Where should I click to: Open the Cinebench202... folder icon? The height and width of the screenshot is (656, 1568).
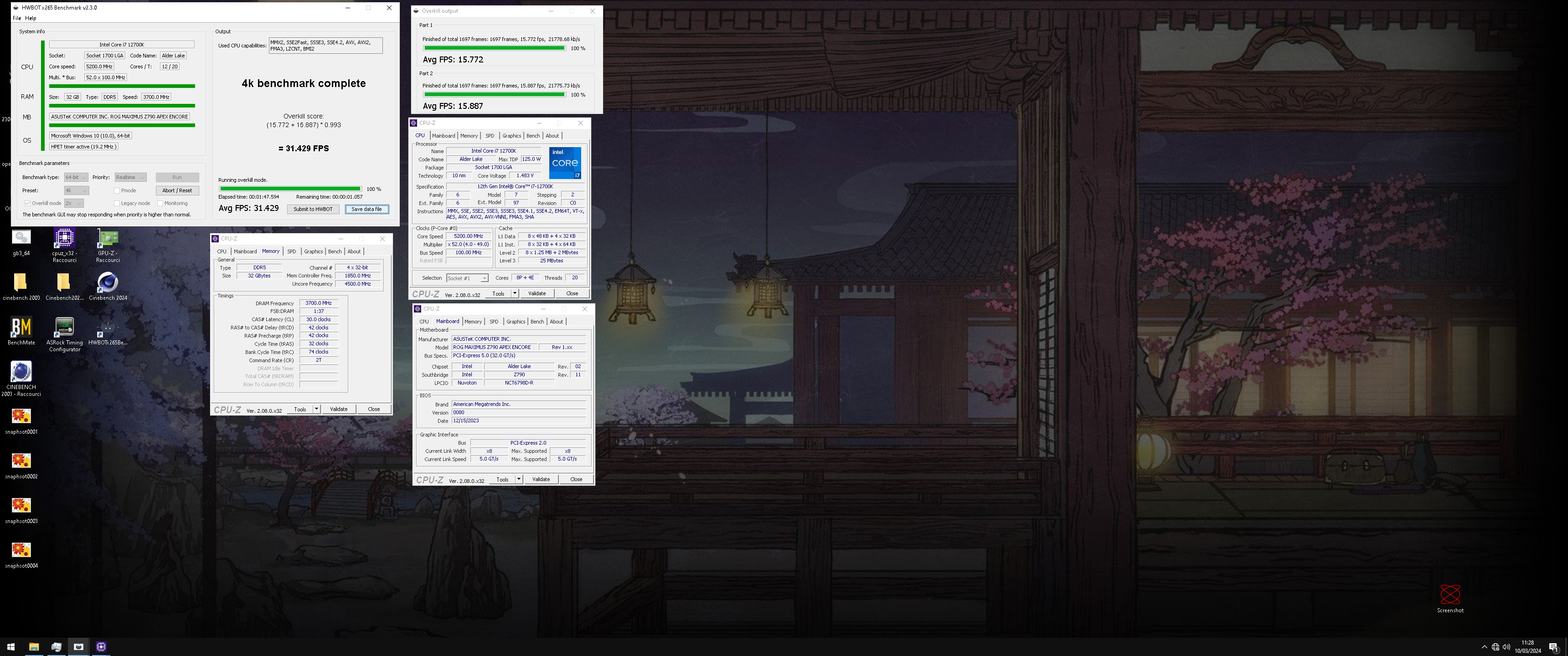pyautogui.click(x=64, y=286)
